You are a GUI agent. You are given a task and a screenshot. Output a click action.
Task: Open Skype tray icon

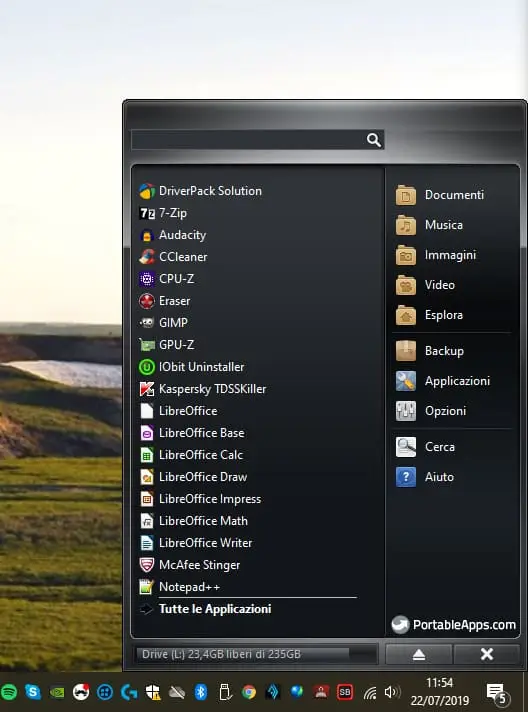tap(33, 692)
